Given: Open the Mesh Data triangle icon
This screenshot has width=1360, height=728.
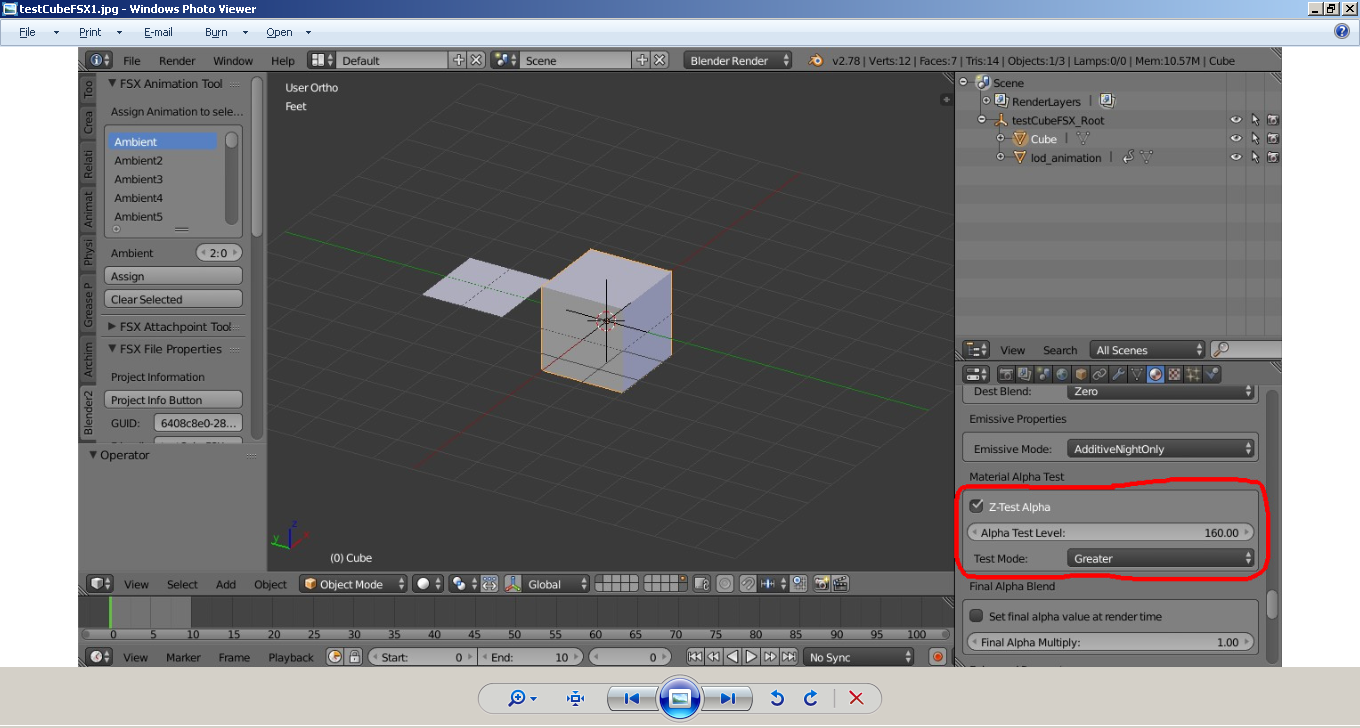Looking at the screenshot, I should (x=1137, y=374).
